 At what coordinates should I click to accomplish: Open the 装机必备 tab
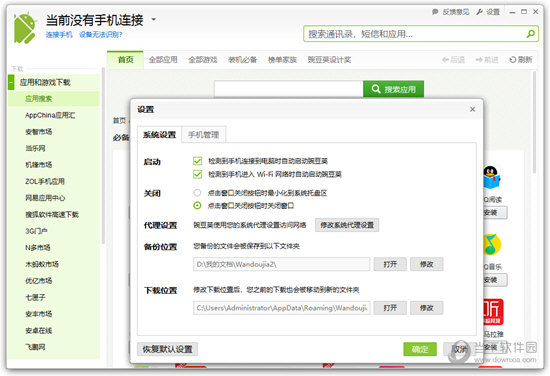coord(242,60)
